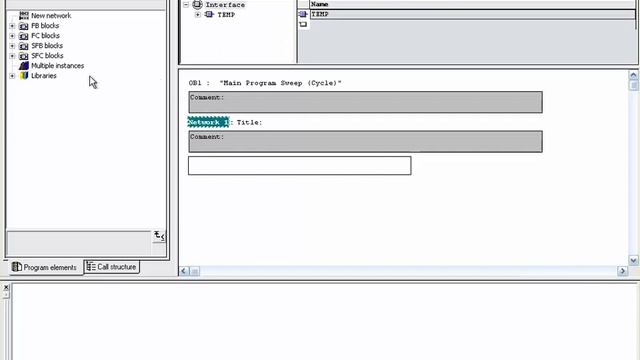Select the SFC blocks label

tap(47, 56)
